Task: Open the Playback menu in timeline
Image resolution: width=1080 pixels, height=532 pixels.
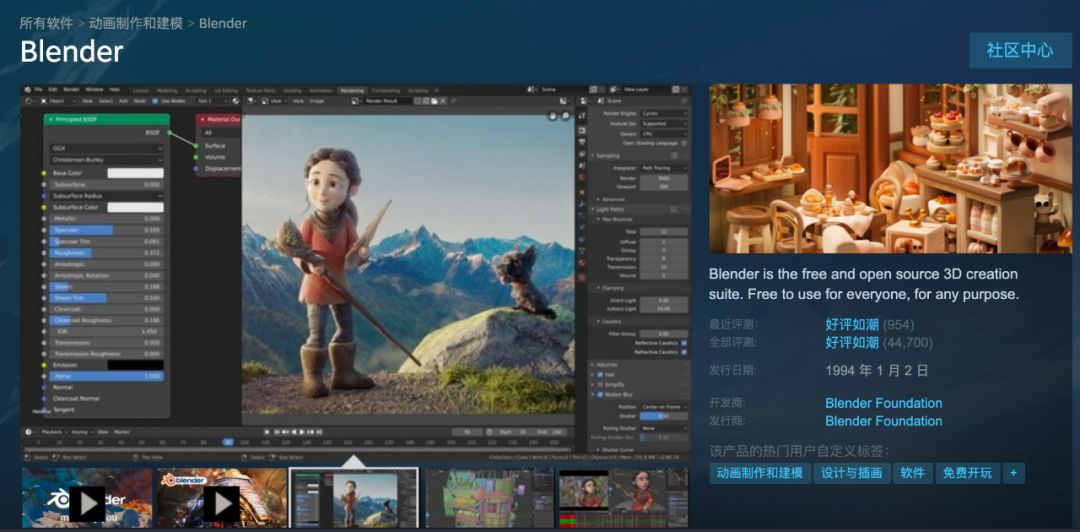Action: click(x=52, y=432)
